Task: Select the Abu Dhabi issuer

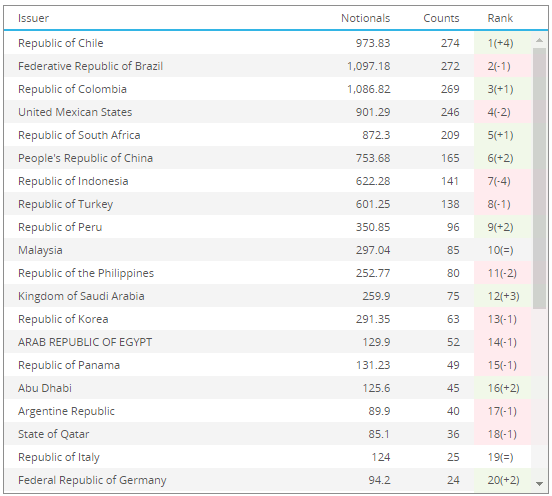Action: coord(45,388)
